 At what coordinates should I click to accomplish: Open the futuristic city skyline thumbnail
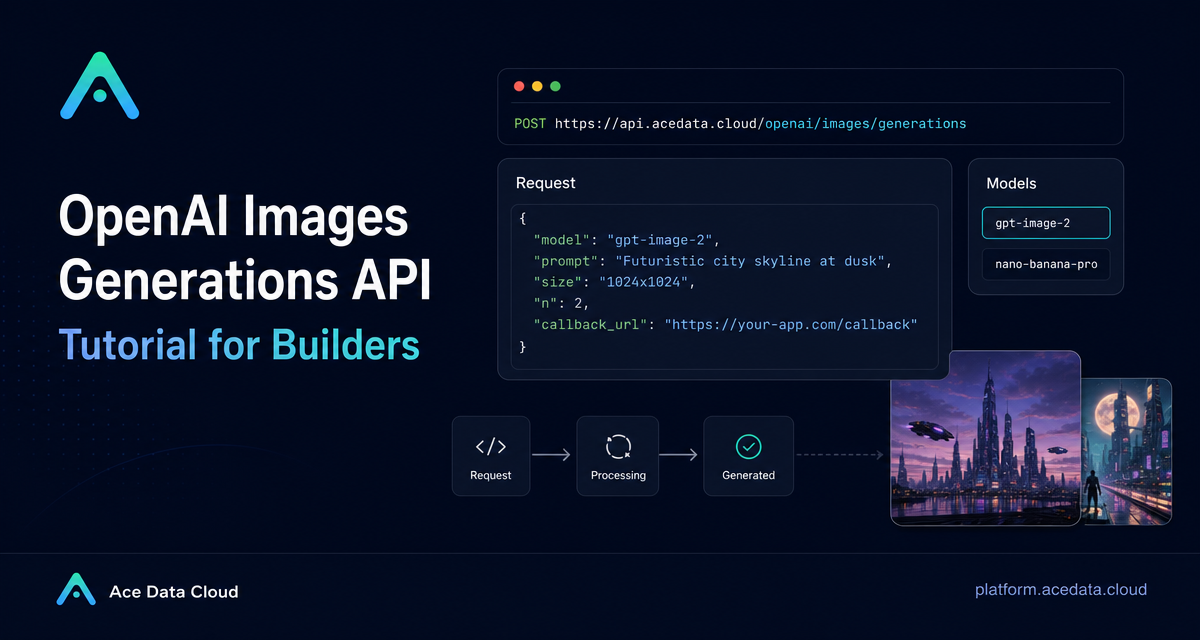tap(985, 437)
